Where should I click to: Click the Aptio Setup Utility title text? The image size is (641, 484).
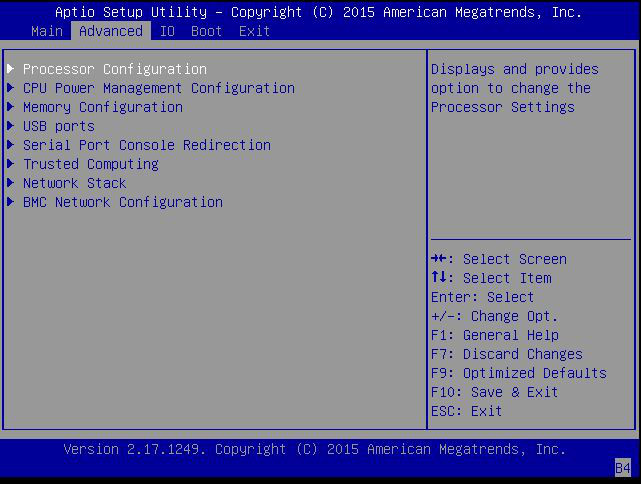tap(318, 12)
